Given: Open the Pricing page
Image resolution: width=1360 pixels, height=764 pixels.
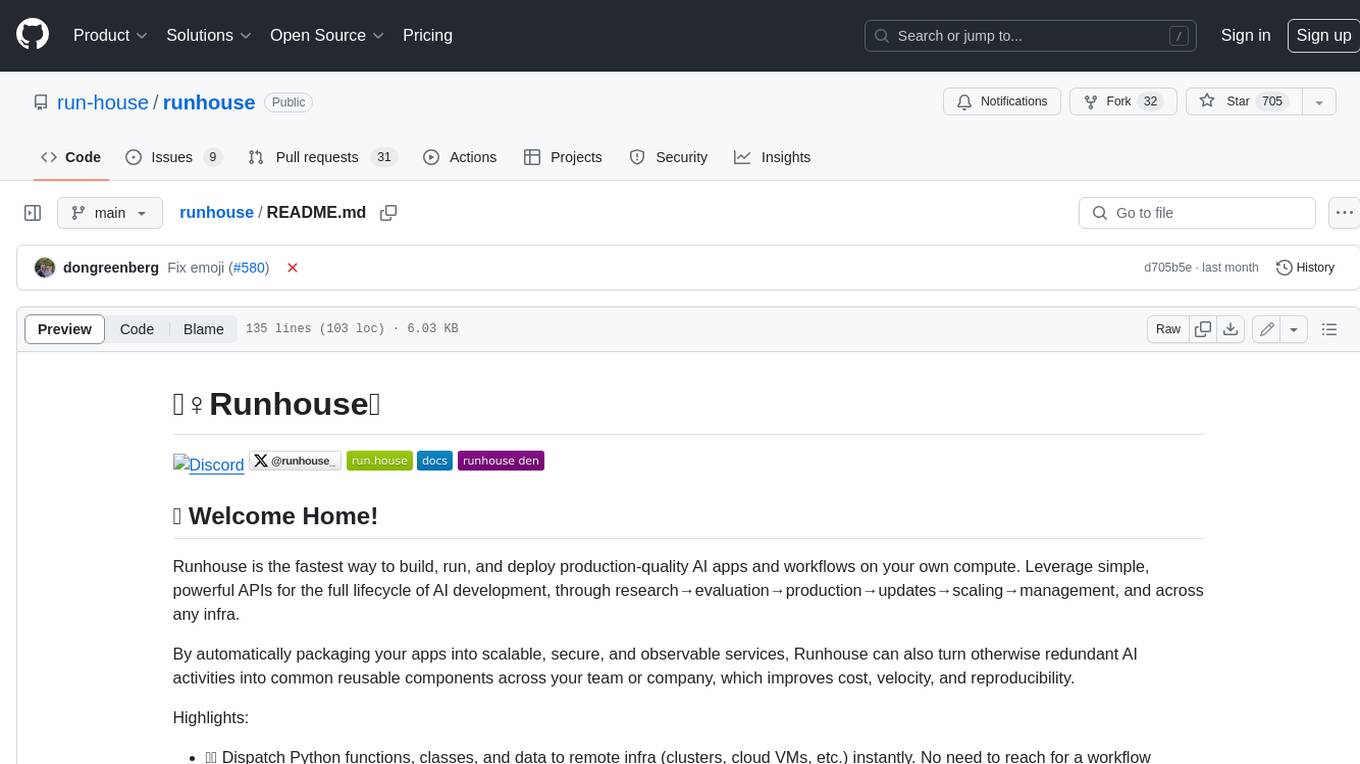Looking at the screenshot, I should pos(427,35).
